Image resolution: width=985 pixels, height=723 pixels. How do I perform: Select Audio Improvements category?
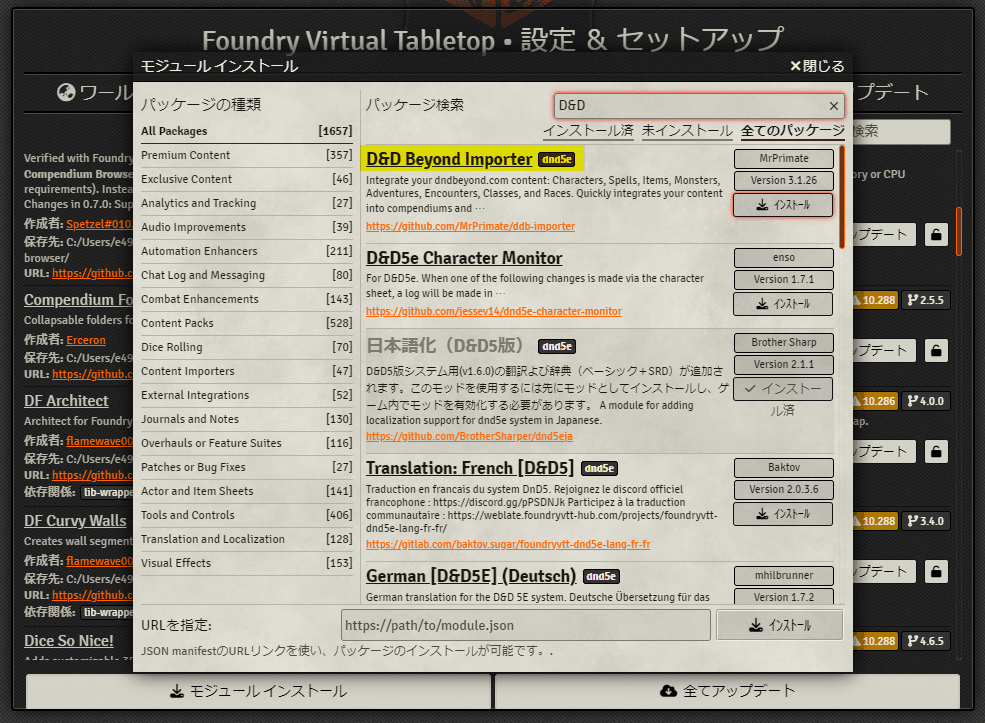coord(246,227)
